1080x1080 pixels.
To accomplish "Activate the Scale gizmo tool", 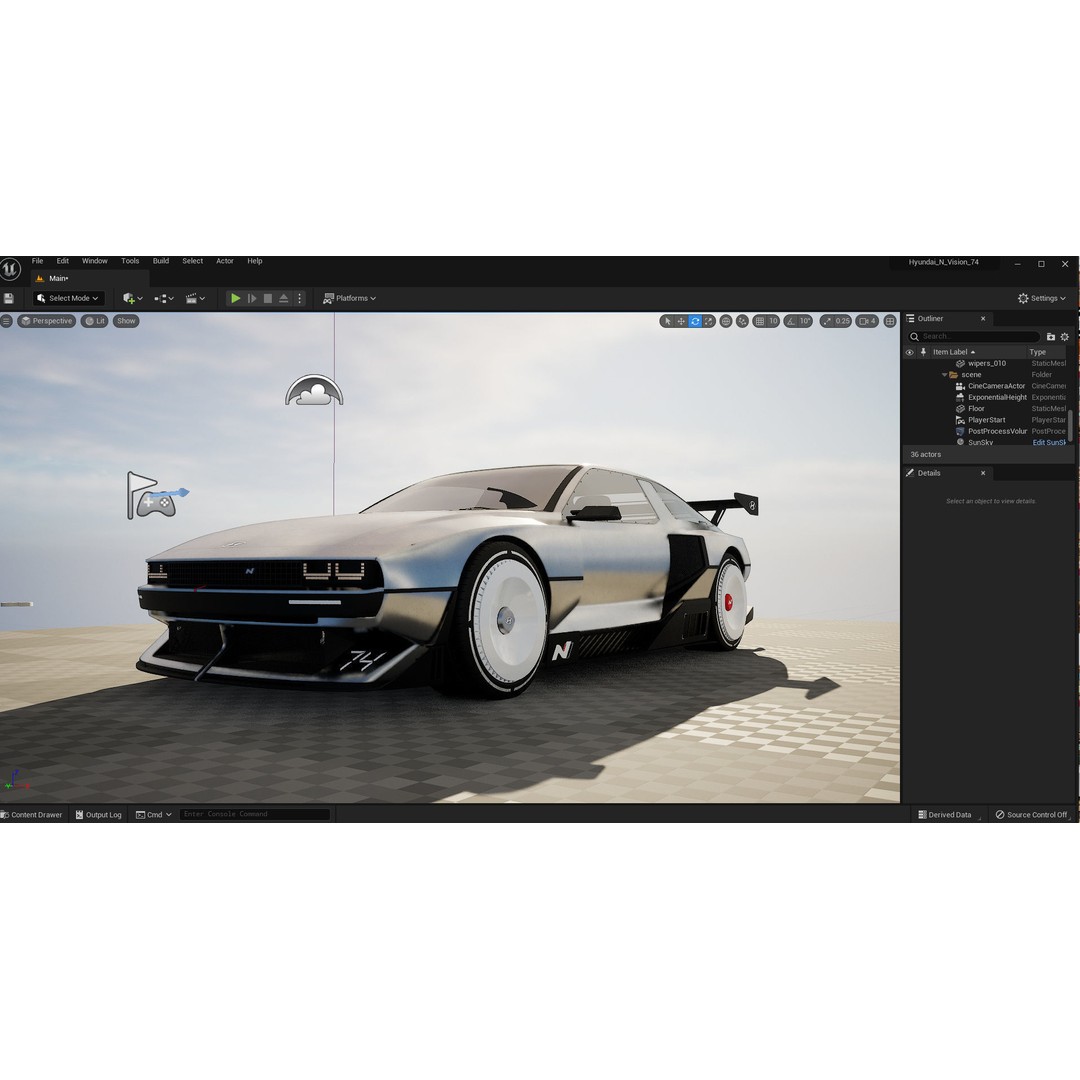I will click(709, 321).
